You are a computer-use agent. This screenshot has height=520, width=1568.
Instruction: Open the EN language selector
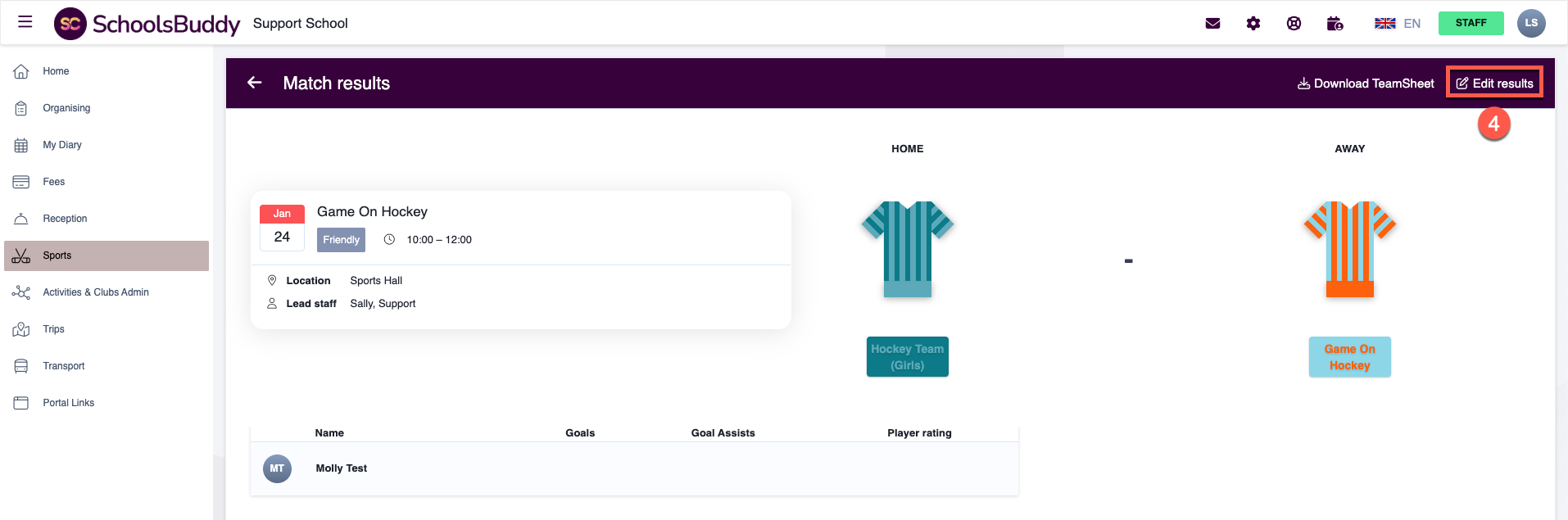point(1398,24)
